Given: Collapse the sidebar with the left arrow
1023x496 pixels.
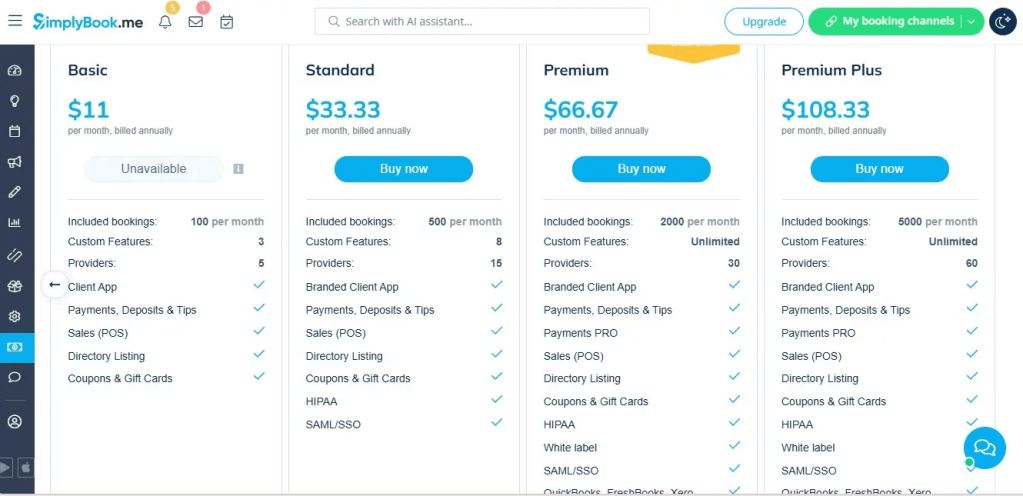Looking at the screenshot, I should point(55,285).
